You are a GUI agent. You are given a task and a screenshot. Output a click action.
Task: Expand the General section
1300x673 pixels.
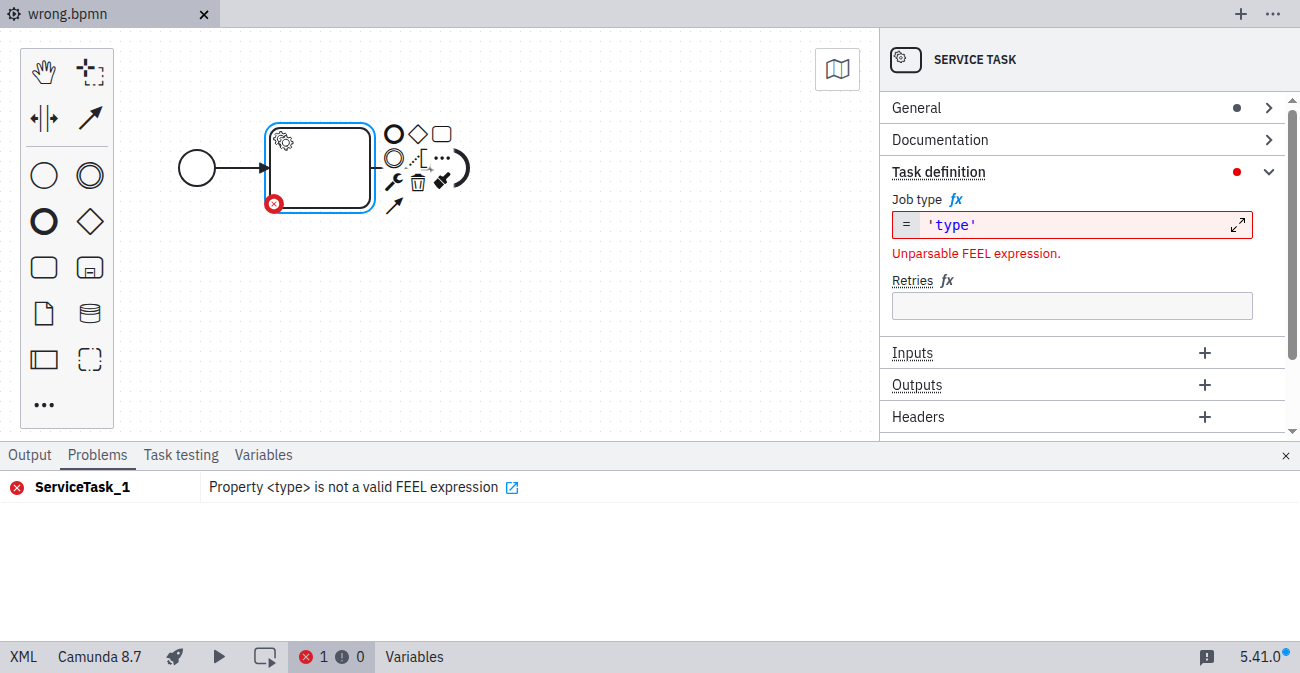coord(1269,108)
